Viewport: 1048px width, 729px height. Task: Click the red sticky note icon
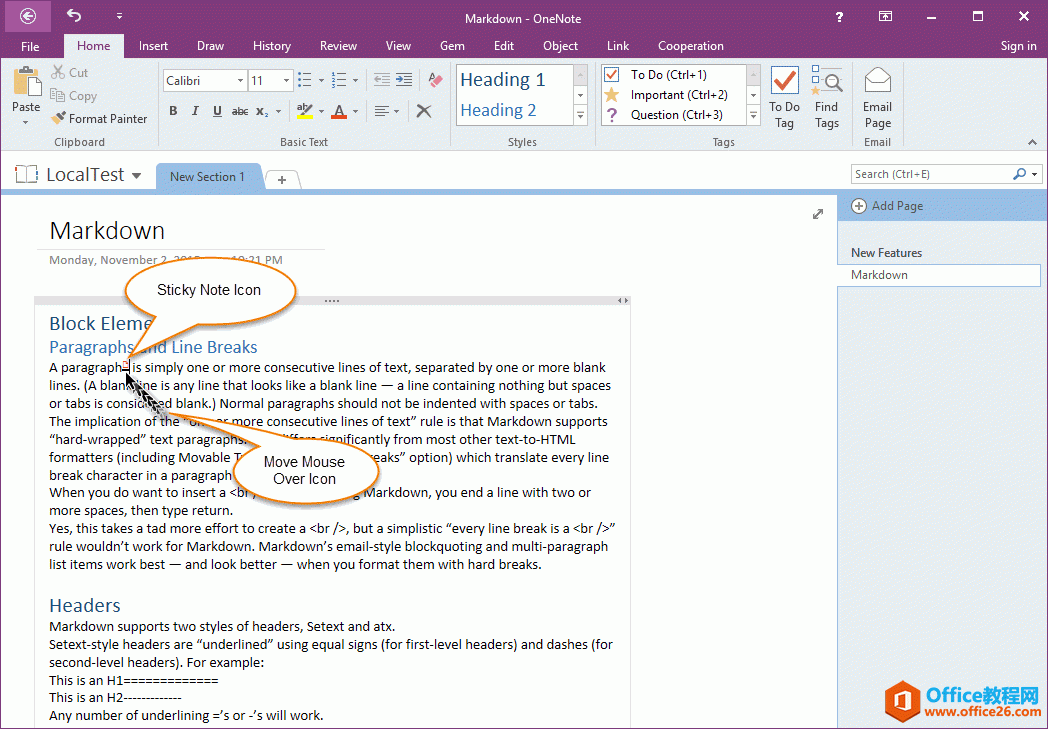[x=126, y=365]
